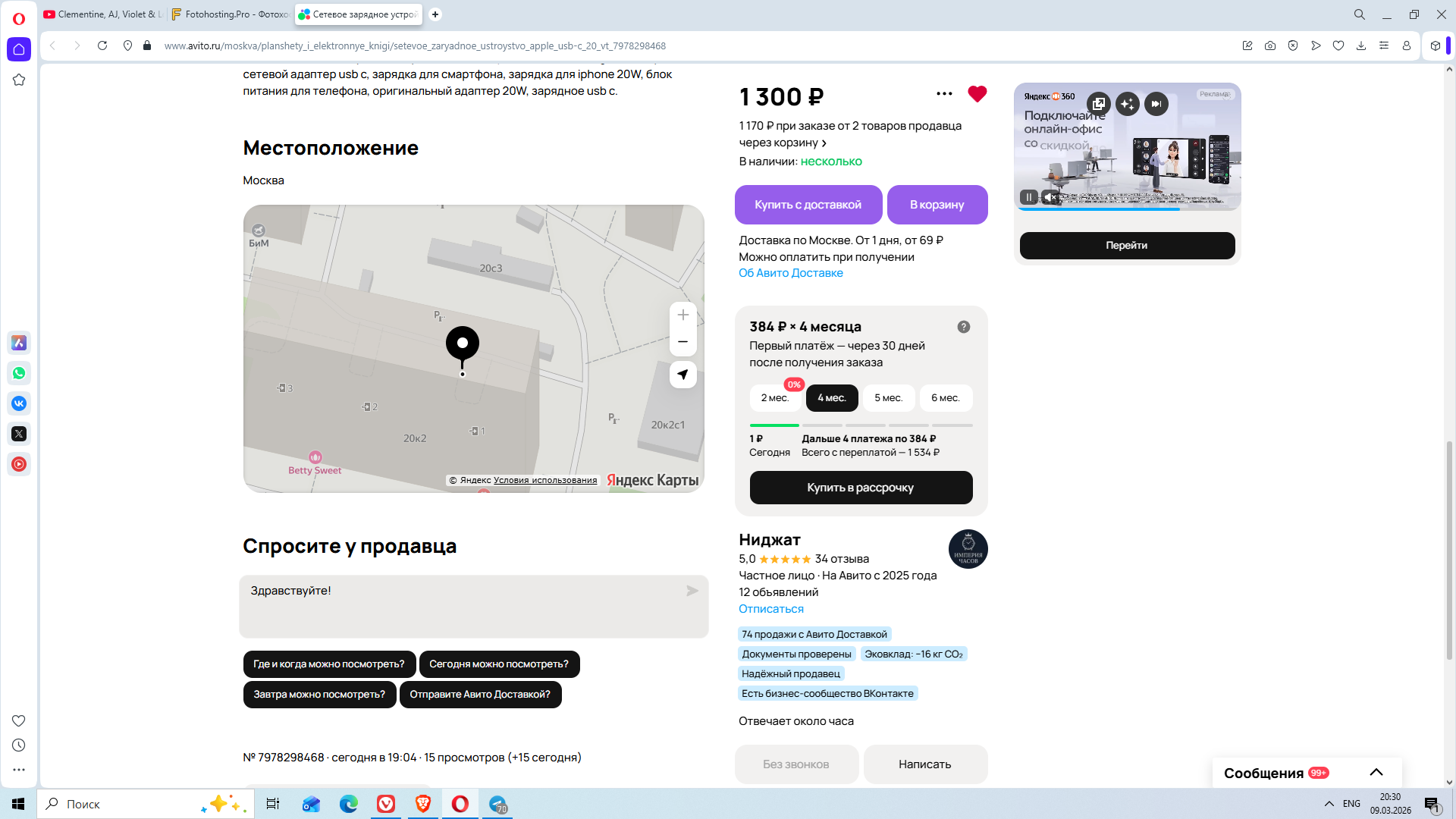The image size is (1456, 819).
Task: Zoom in on the map
Action: pyautogui.click(x=682, y=315)
